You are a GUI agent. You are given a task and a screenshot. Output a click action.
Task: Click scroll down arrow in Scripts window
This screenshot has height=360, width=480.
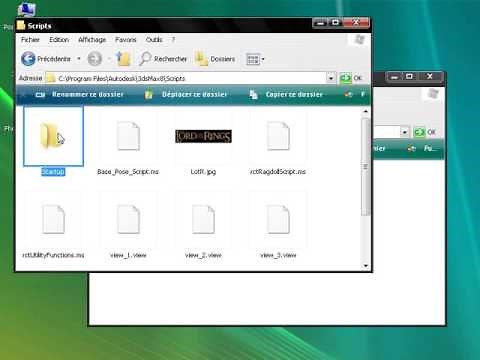366,266
